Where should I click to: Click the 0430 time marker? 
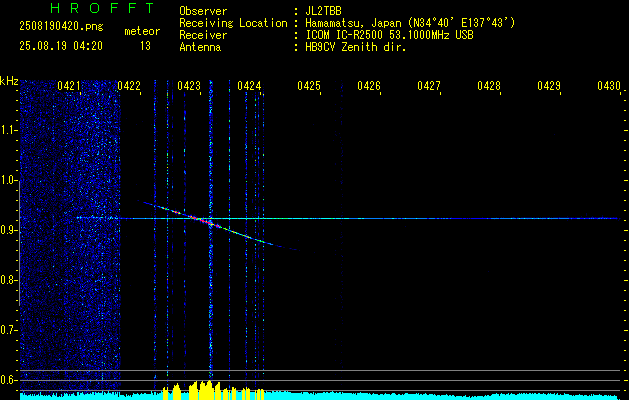tap(609, 86)
